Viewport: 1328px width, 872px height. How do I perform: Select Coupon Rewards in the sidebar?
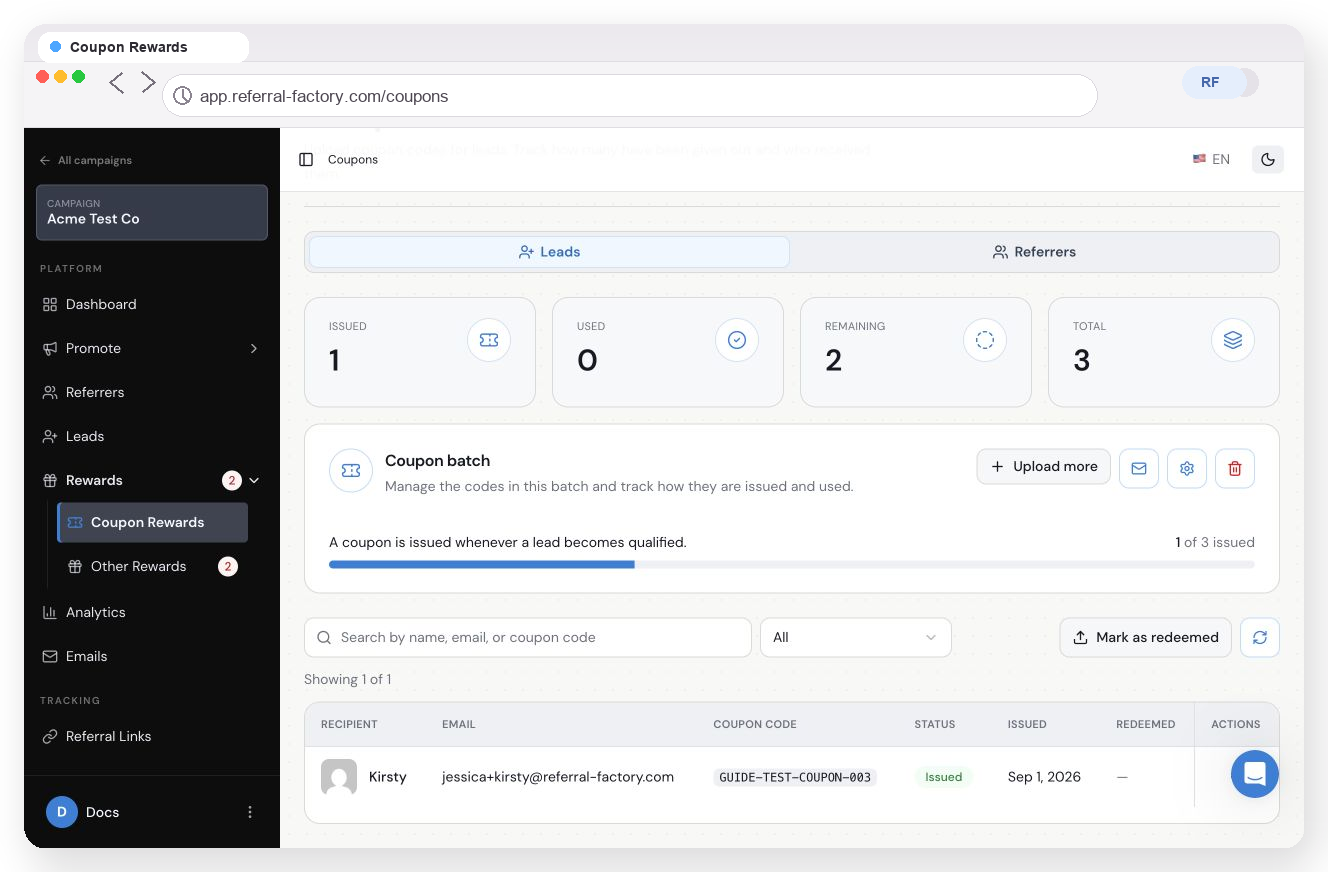coord(153,522)
